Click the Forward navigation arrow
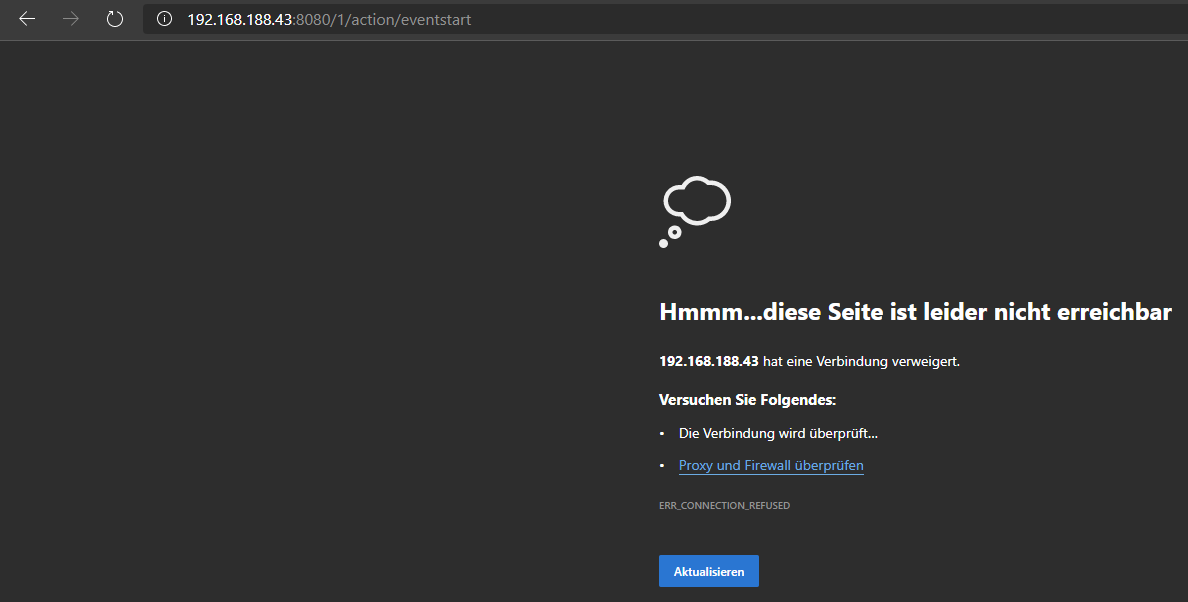The height and width of the screenshot is (602, 1188). (x=71, y=19)
